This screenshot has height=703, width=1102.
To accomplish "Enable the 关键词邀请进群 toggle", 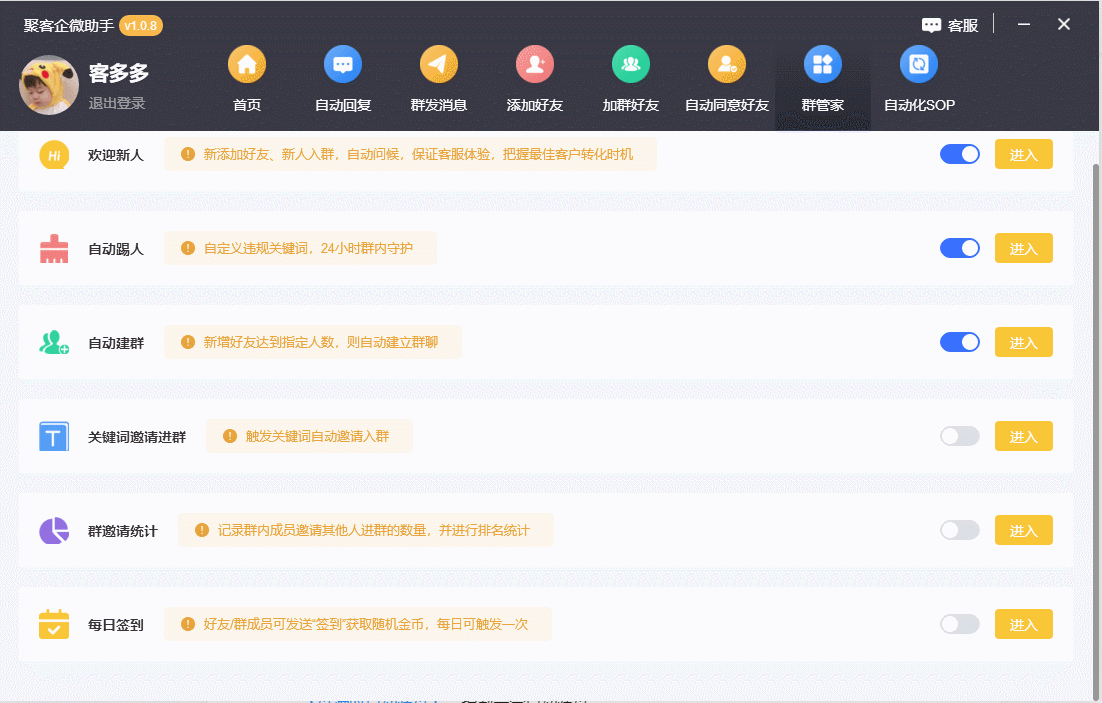I will [960, 436].
